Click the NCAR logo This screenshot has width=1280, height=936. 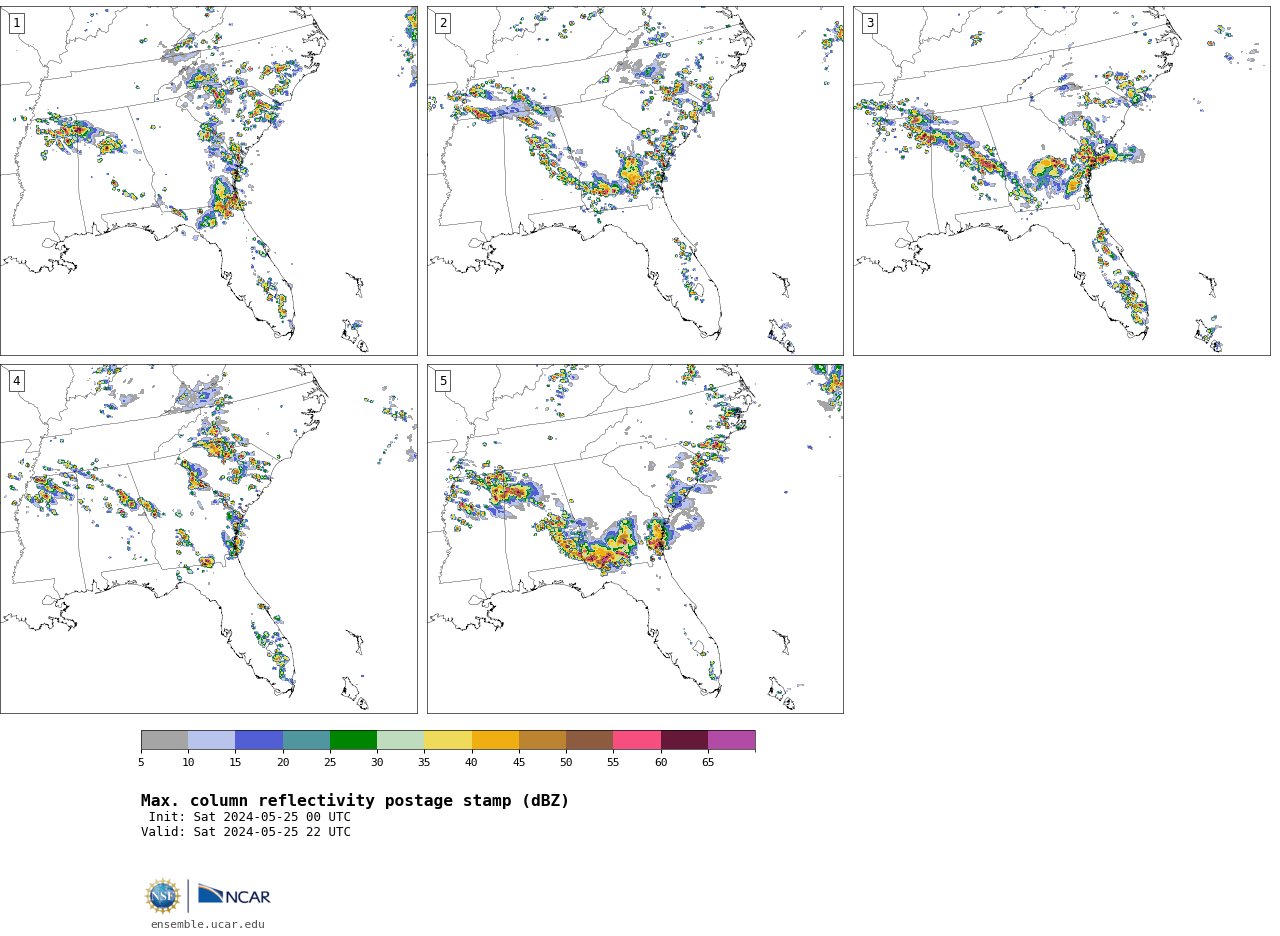point(234,896)
